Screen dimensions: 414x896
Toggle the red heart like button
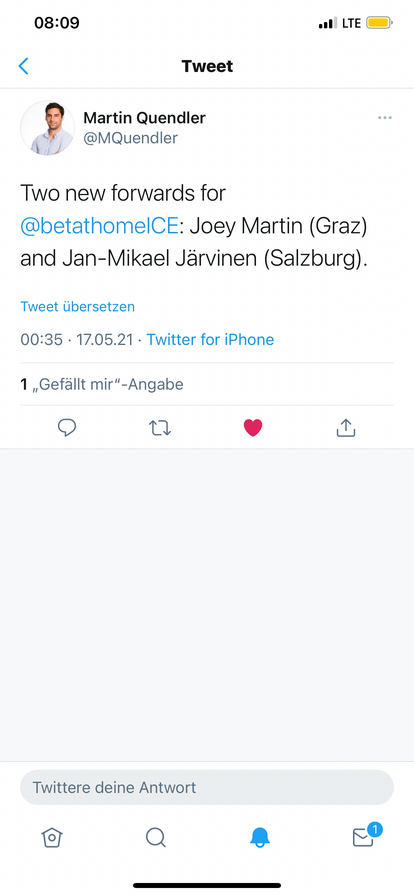[253, 427]
